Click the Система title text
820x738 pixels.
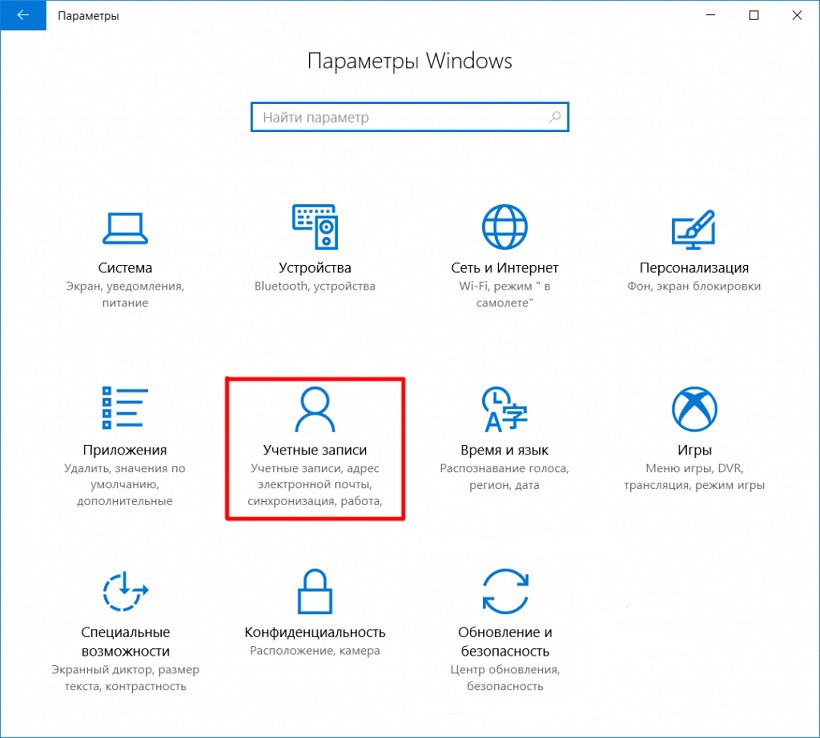tap(125, 268)
